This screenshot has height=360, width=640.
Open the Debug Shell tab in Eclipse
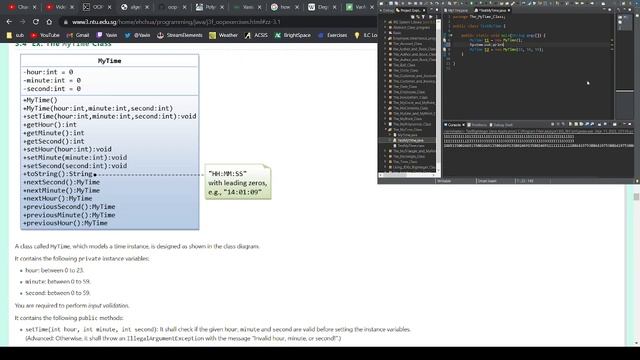[501, 124]
